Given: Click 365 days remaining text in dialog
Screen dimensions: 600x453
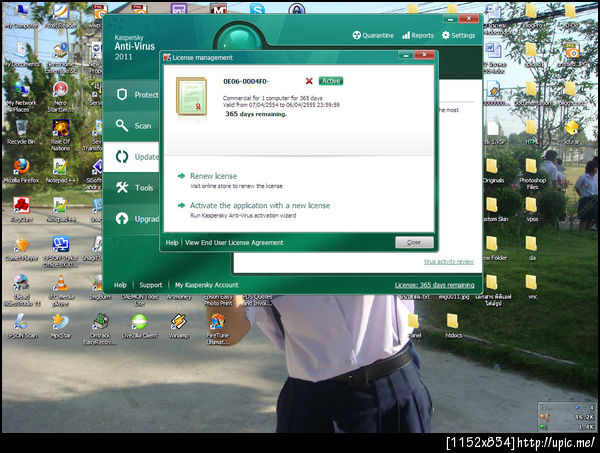Looking at the screenshot, I should pos(256,114).
